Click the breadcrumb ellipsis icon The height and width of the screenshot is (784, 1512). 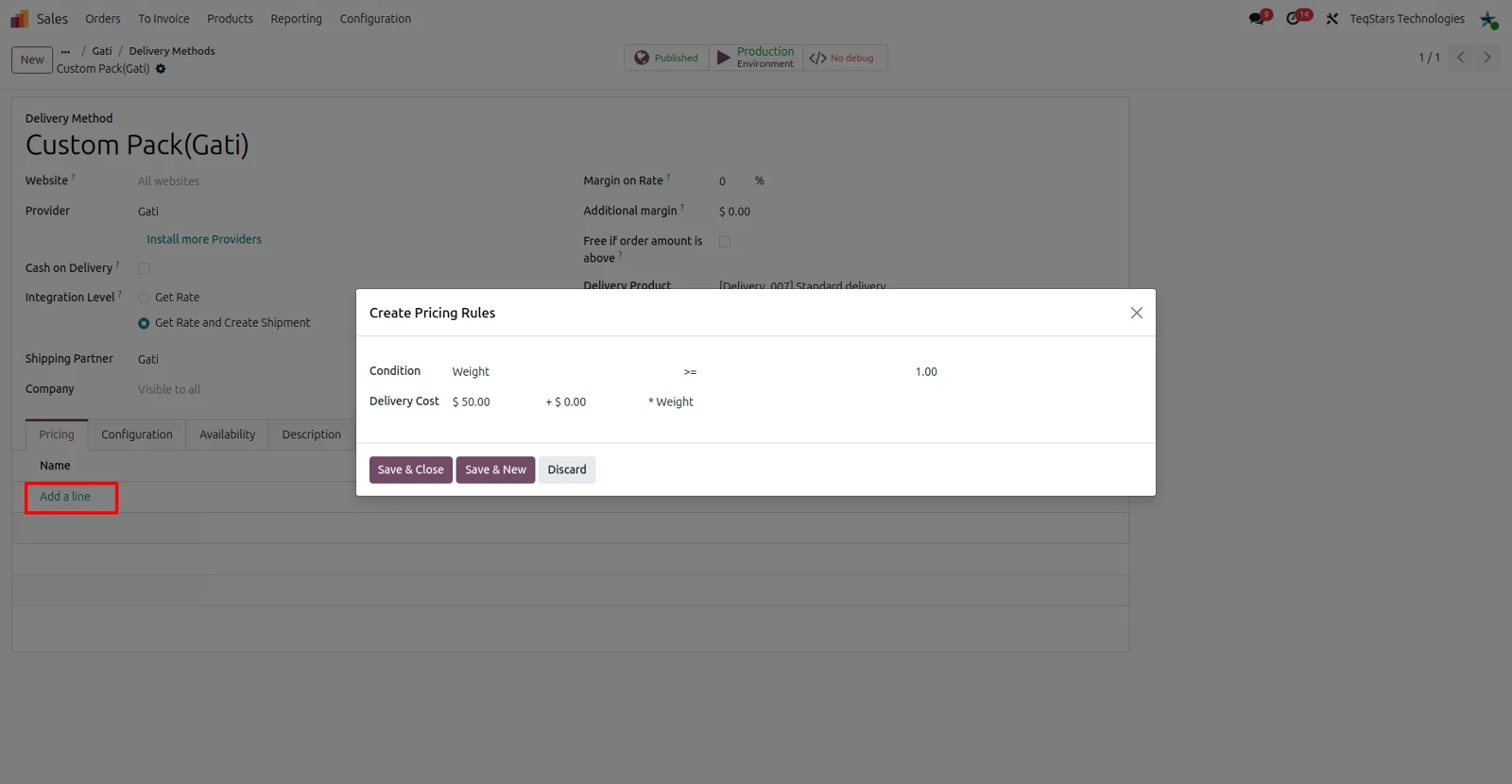click(x=65, y=51)
